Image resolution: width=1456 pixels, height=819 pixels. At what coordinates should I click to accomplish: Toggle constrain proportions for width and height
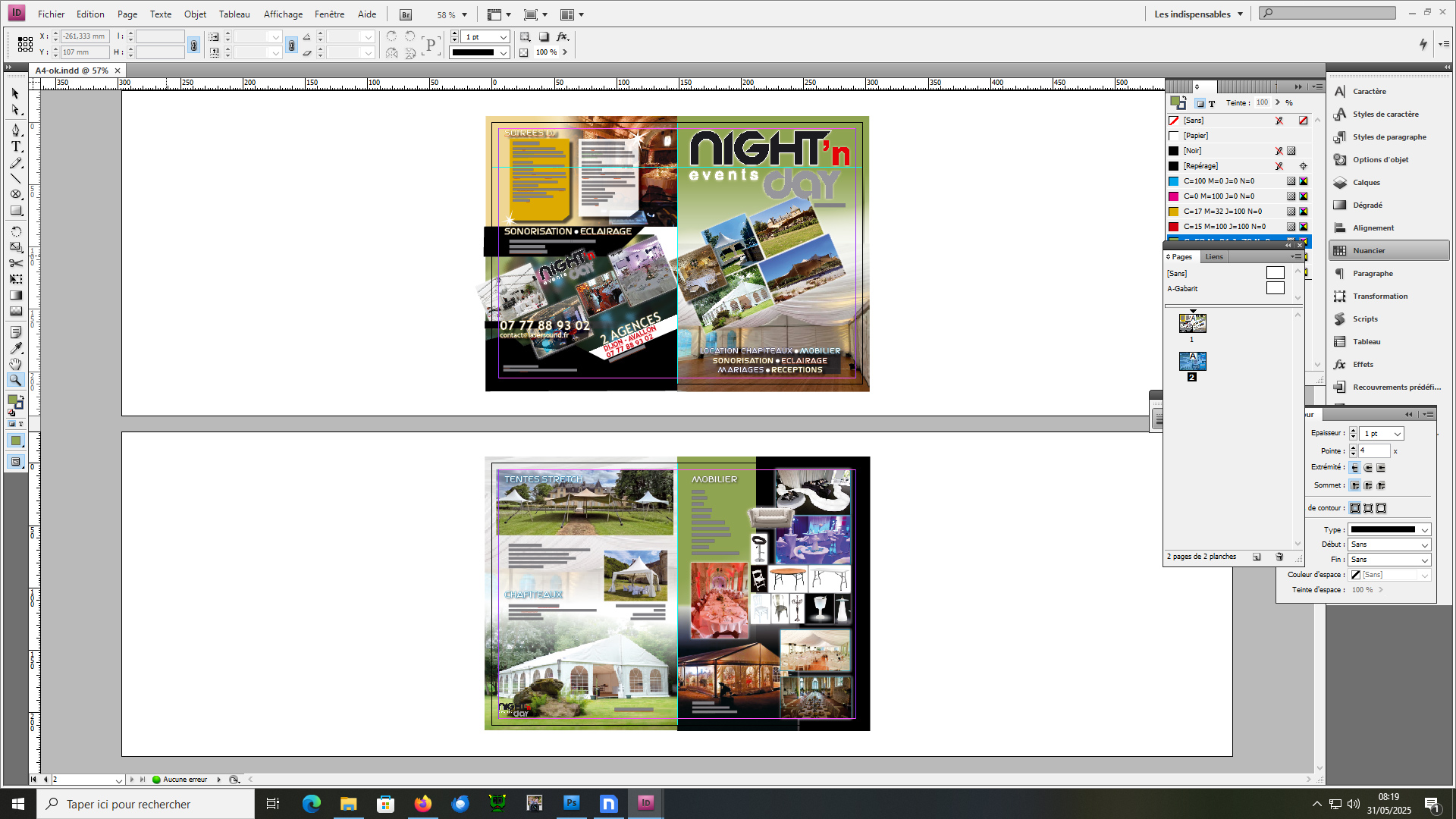coord(194,45)
